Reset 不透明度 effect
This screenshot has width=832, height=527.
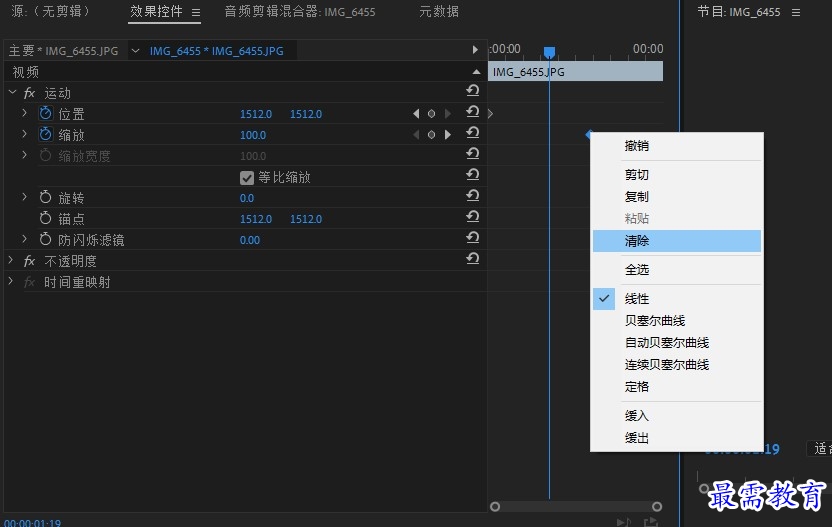[473, 258]
